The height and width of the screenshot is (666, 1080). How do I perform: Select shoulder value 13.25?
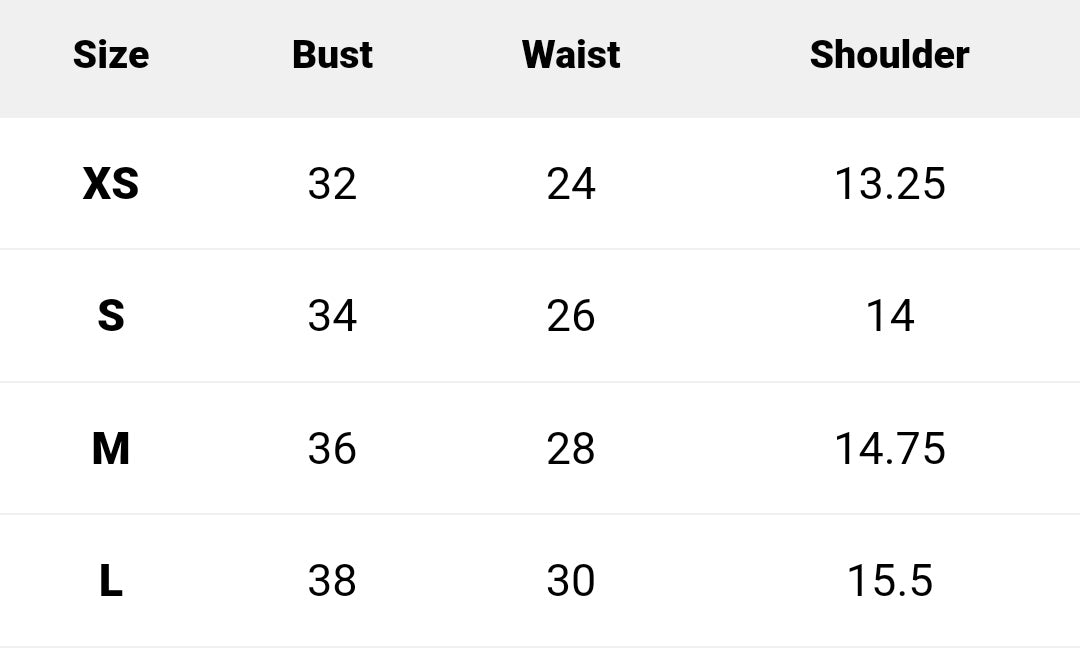pyautogui.click(x=889, y=184)
